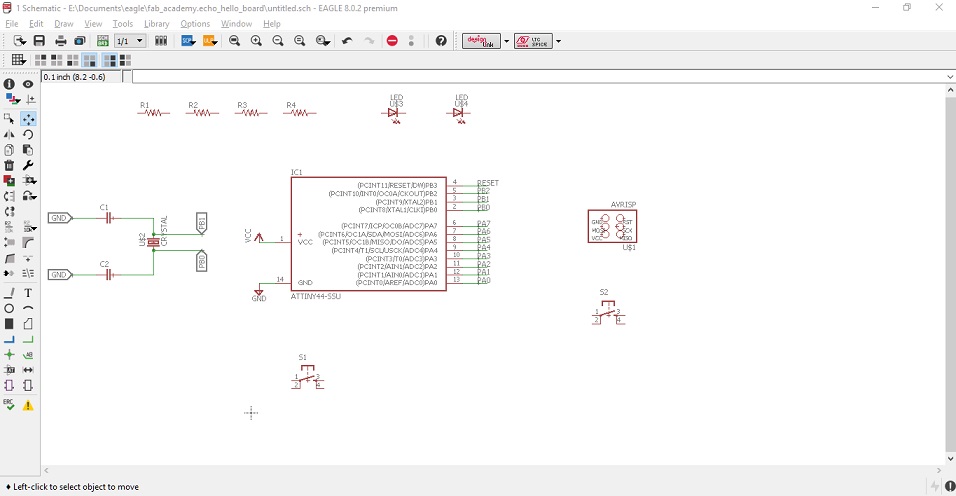Open the sheet selector 1/1 dropdown
This screenshot has width=956, height=496.
click(130, 41)
